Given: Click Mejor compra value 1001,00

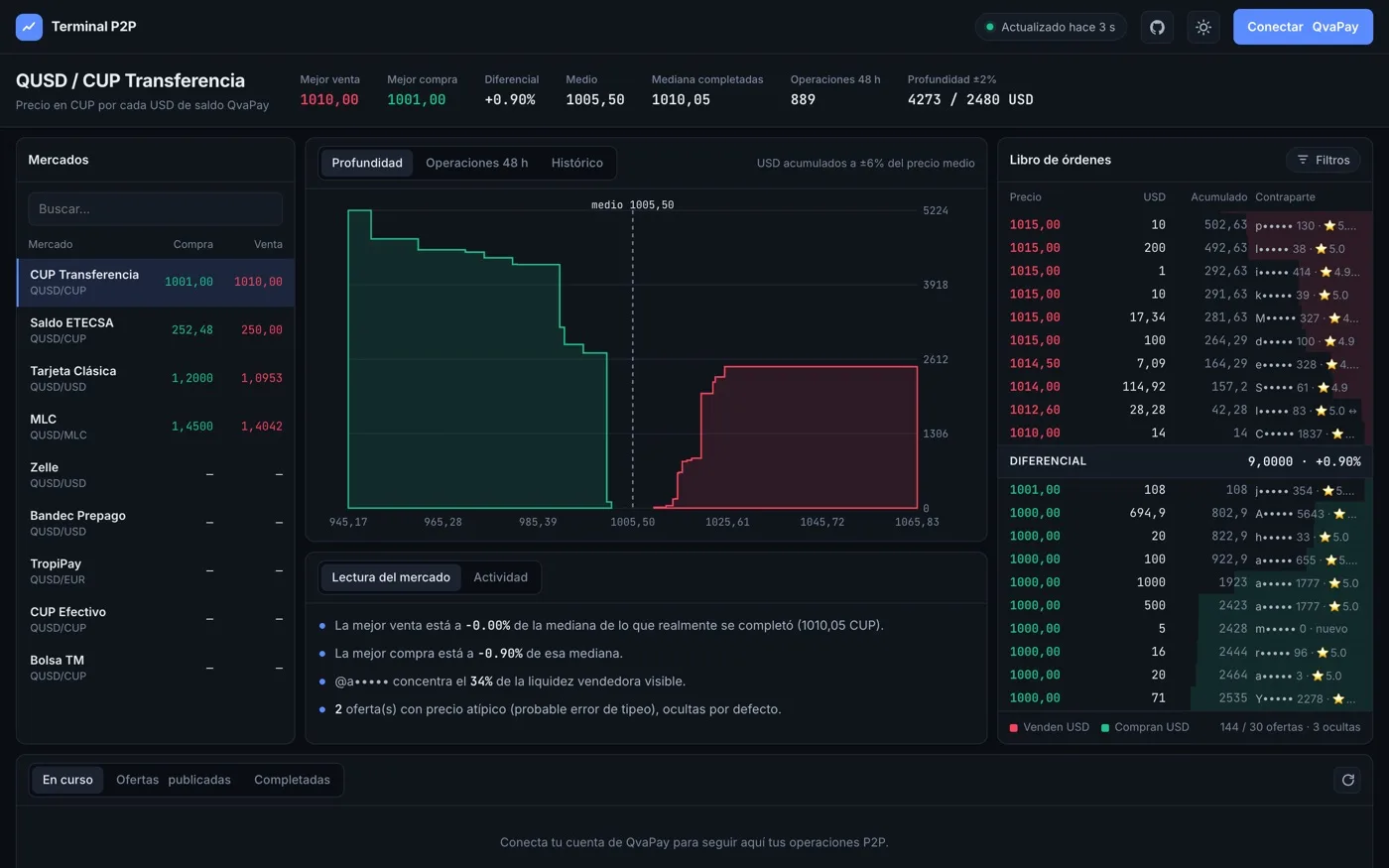Looking at the screenshot, I should (417, 99).
